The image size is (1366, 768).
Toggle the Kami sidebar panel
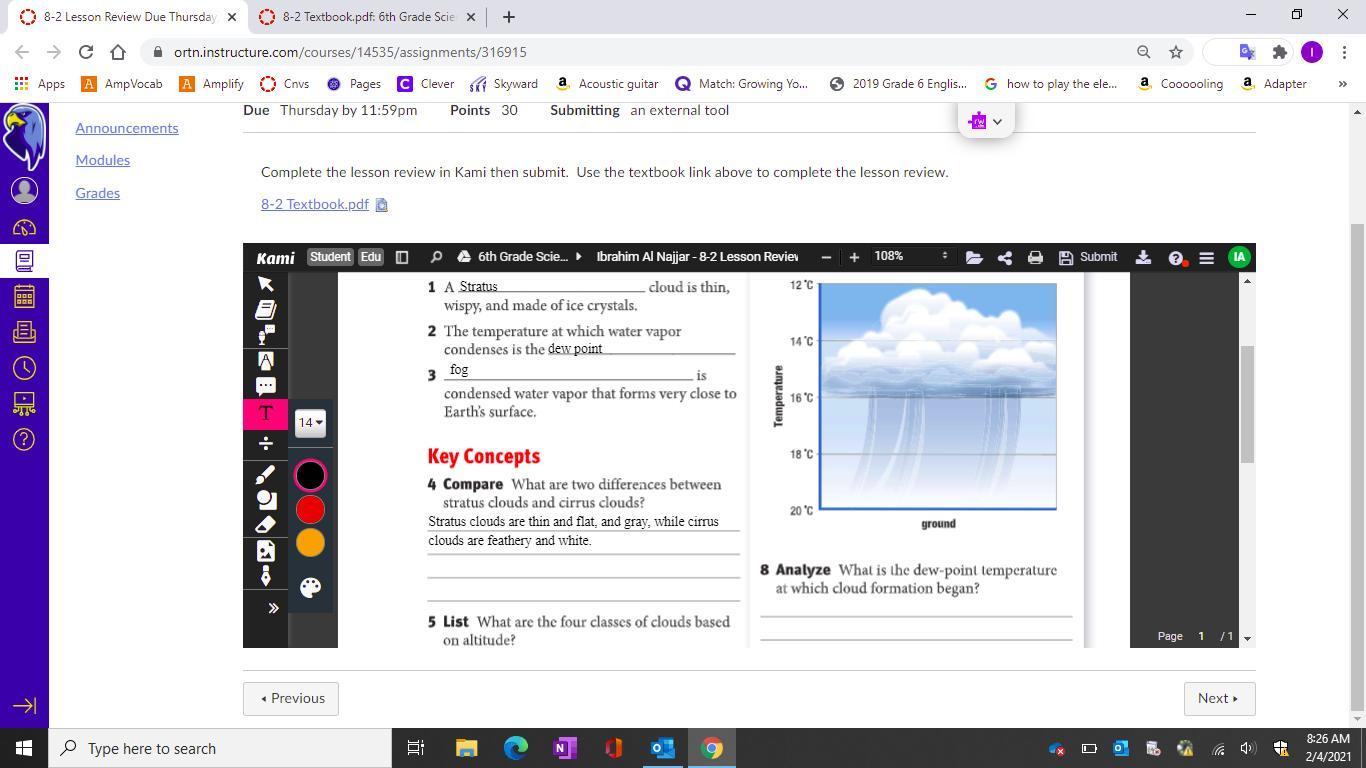tap(402, 257)
